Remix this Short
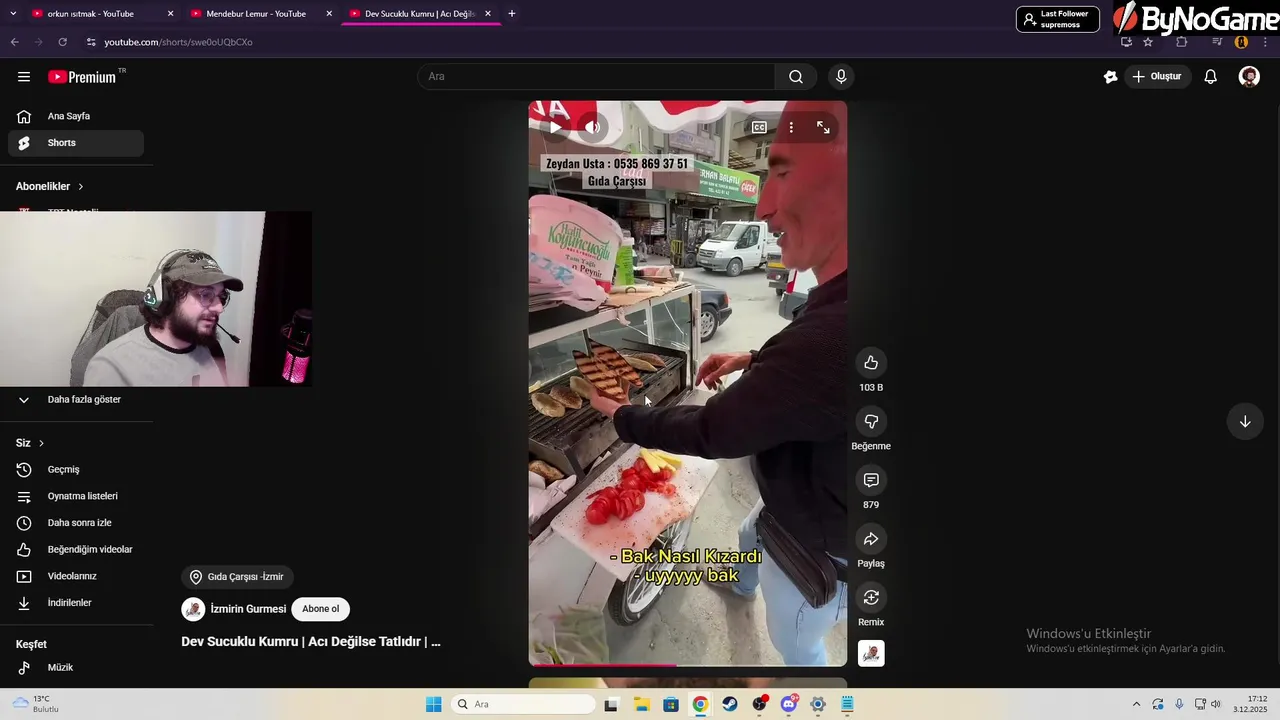 (871, 598)
